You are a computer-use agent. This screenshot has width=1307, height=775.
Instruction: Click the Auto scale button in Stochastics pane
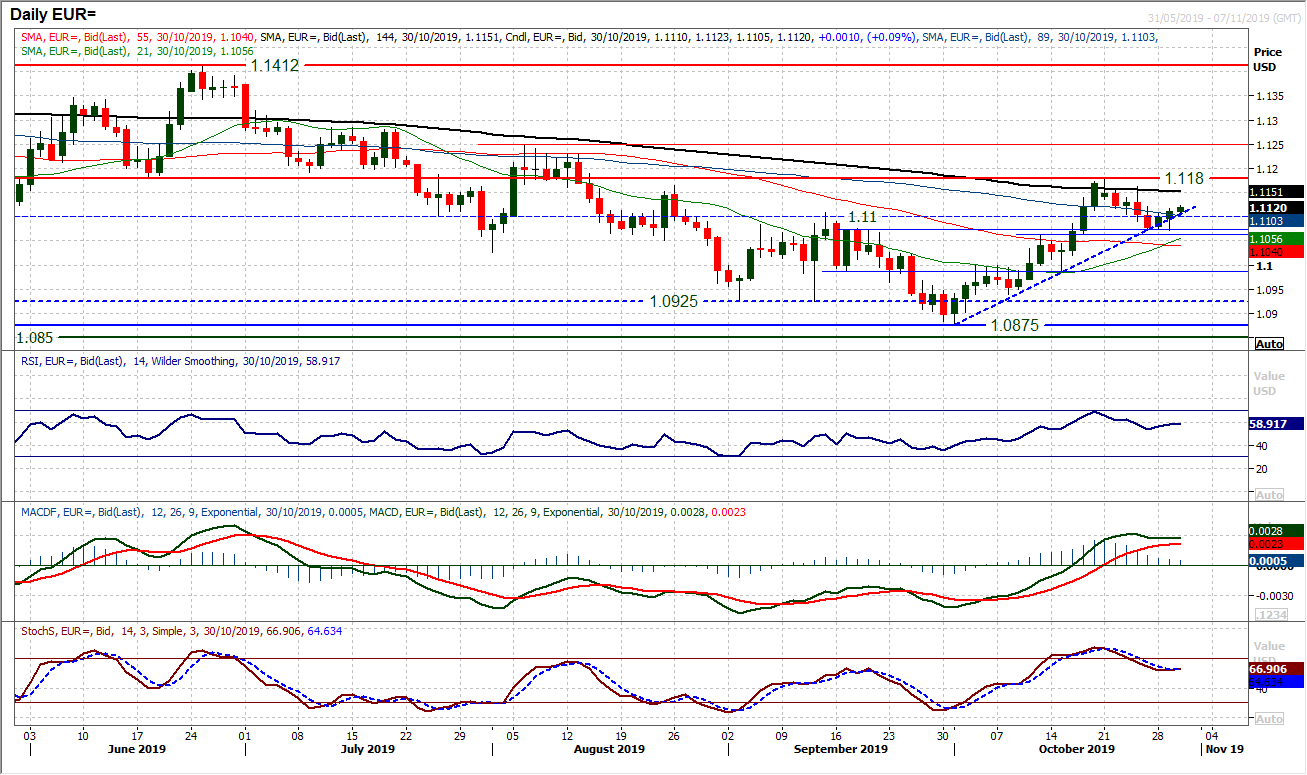[1269, 719]
